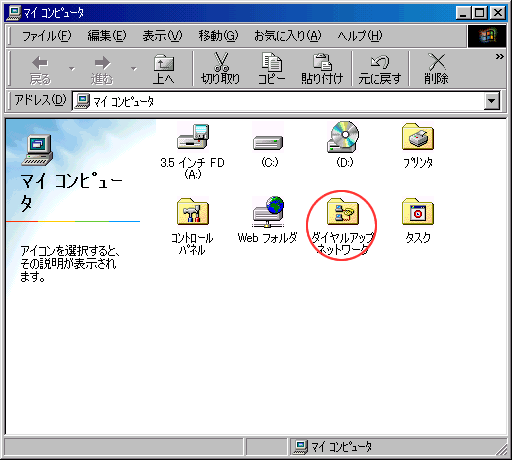Show more toolbar buttons via chevron

(499, 57)
